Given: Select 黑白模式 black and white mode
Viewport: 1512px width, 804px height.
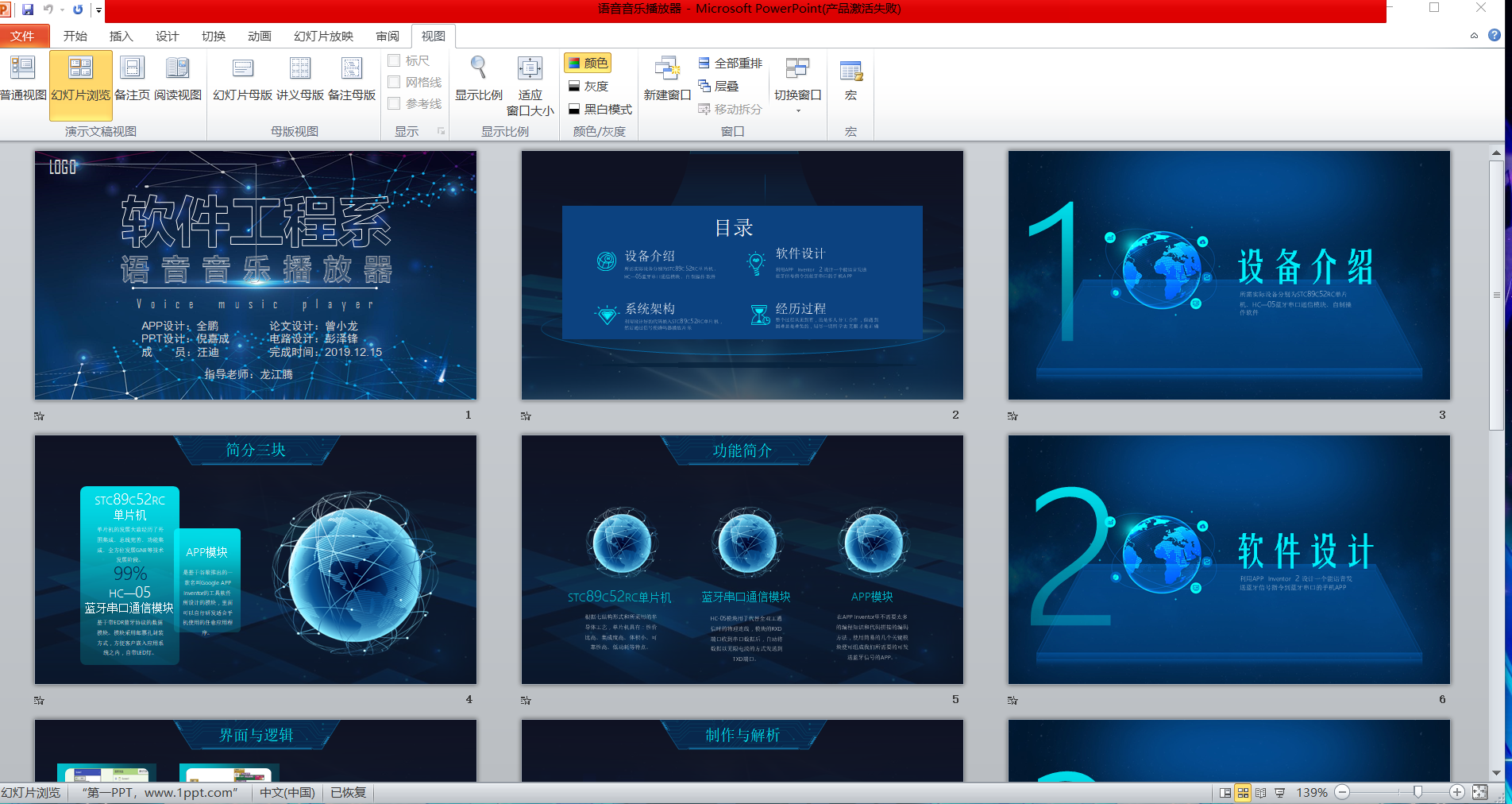Looking at the screenshot, I should pyautogui.click(x=600, y=109).
